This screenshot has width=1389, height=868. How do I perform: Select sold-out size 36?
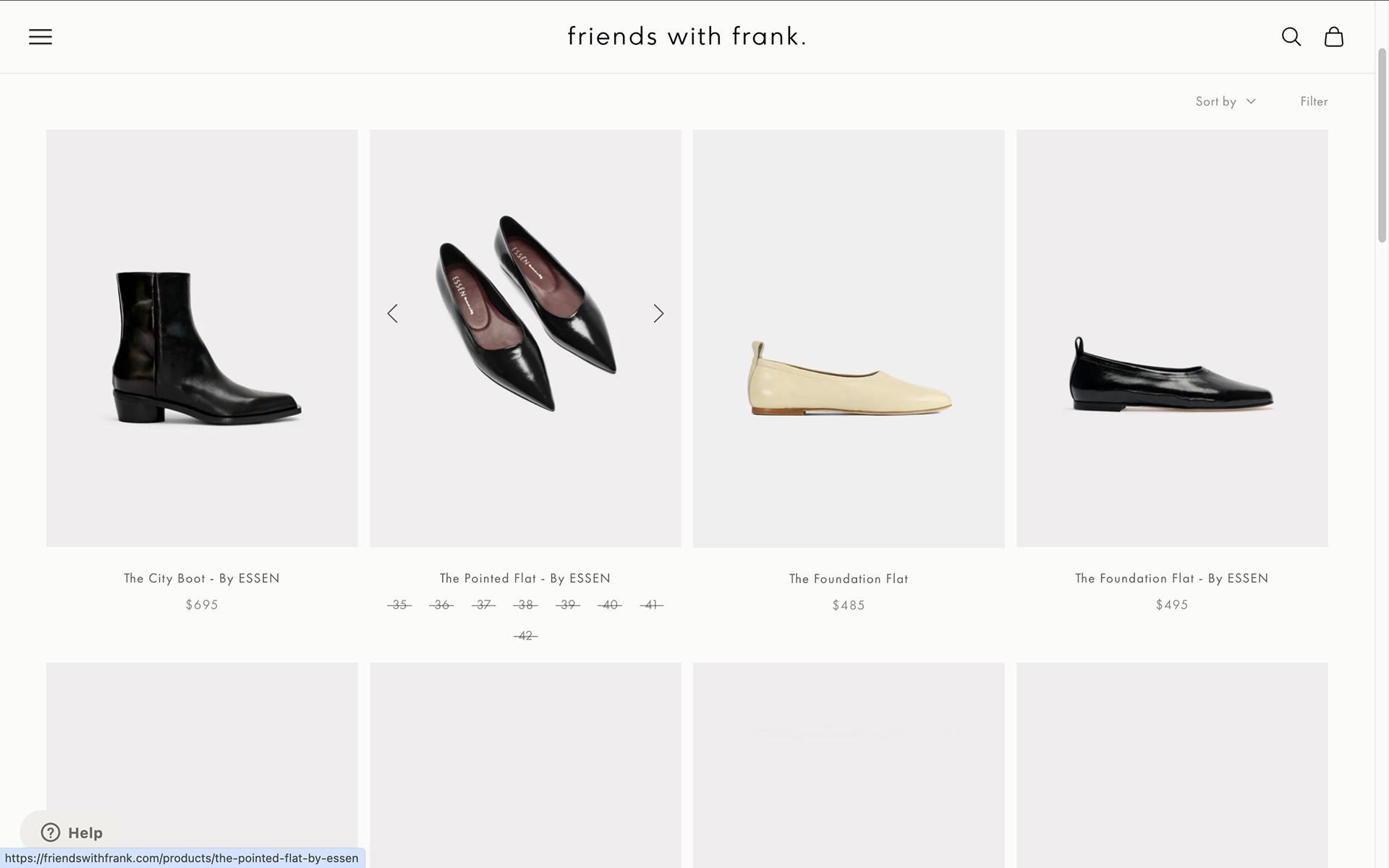click(x=441, y=605)
